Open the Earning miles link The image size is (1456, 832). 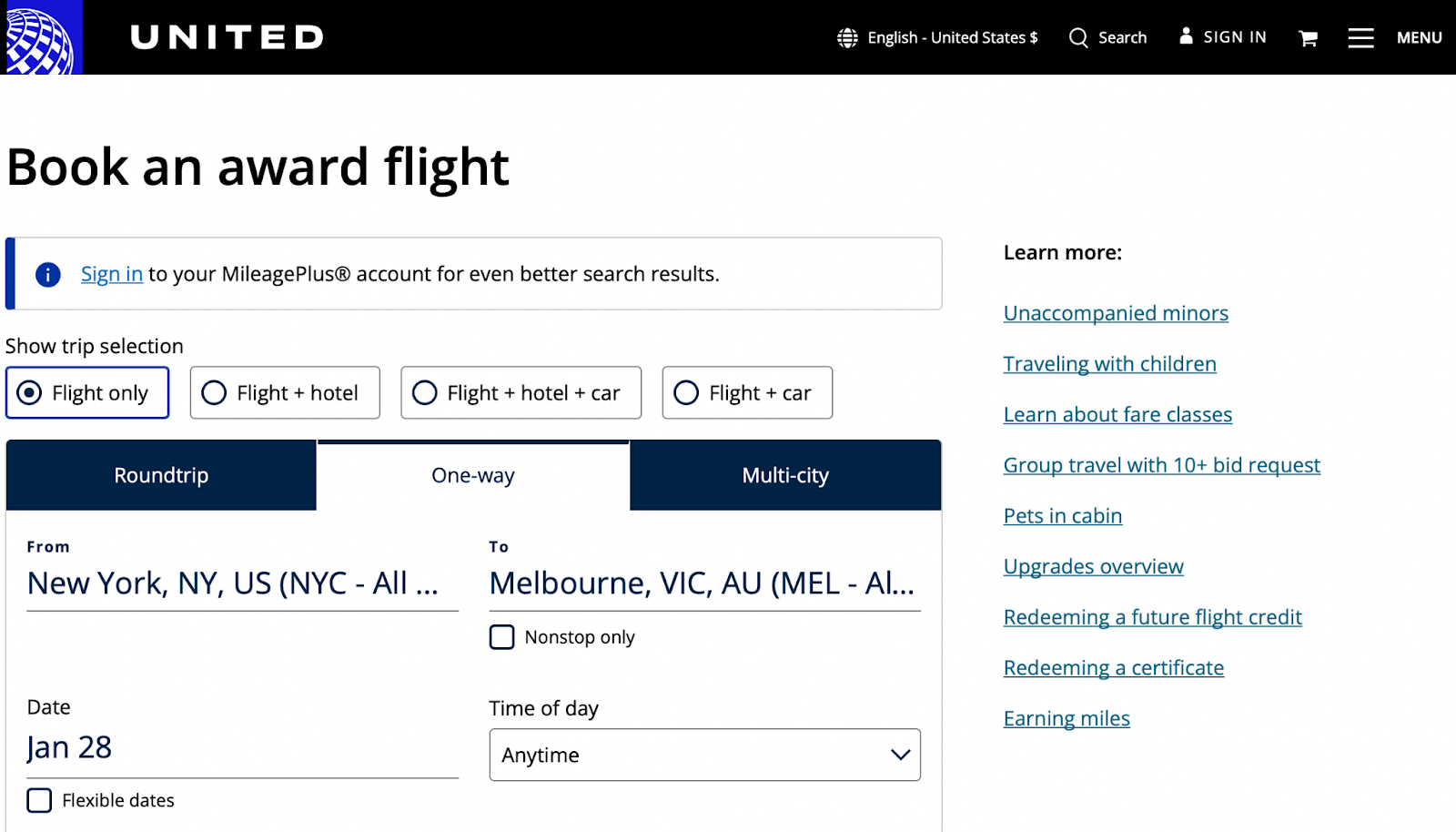(x=1067, y=718)
